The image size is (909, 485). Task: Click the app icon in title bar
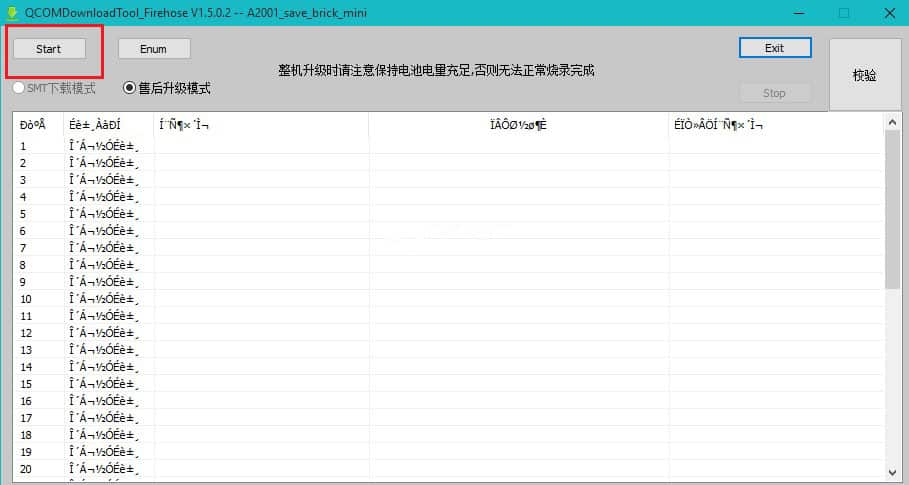tap(12, 12)
